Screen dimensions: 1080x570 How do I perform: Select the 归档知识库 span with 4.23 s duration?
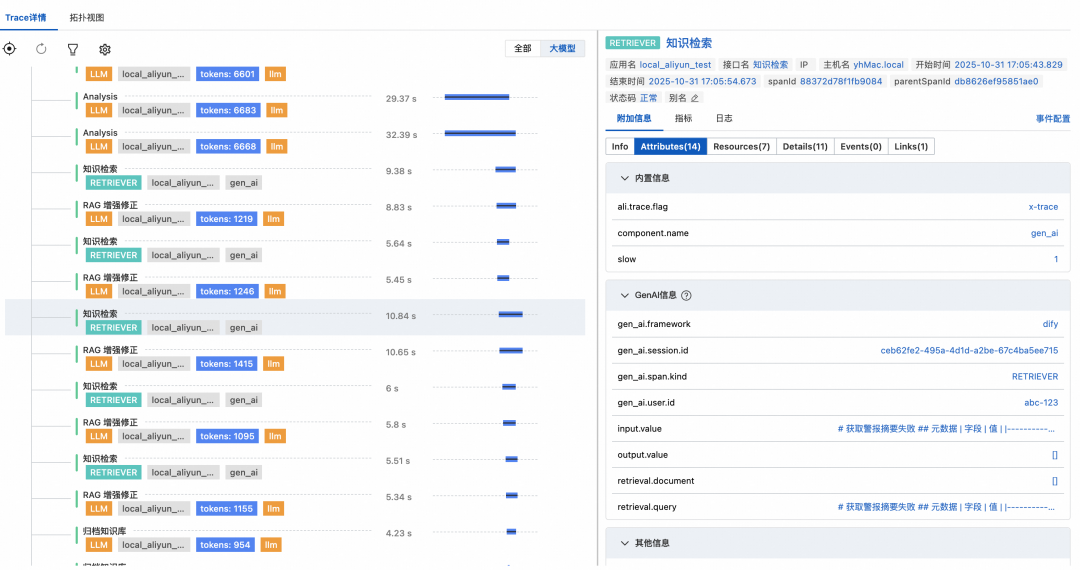click(x=105, y=530)
